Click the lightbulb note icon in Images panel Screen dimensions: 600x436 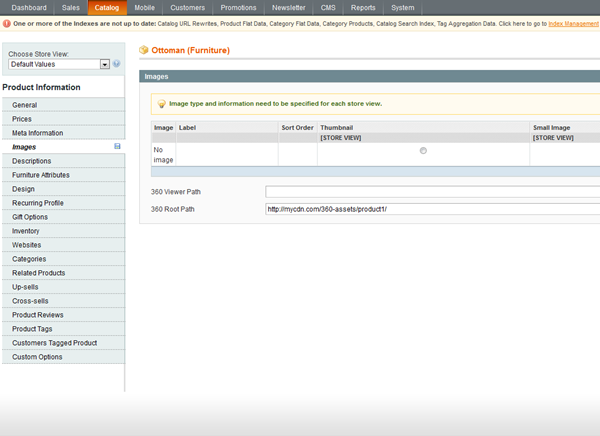tap(161, 103)
